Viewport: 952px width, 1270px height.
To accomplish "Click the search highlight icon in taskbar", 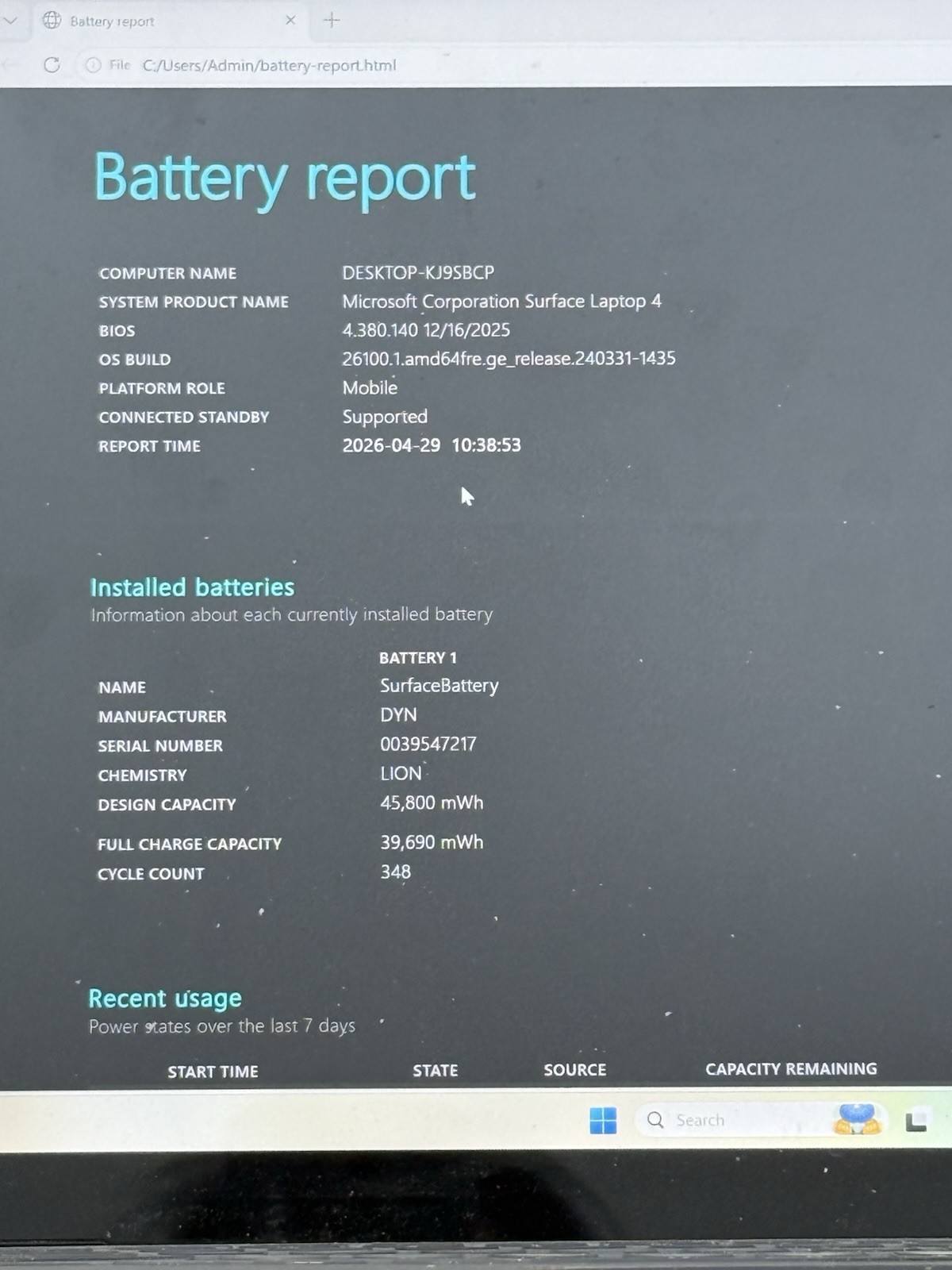I will tap(857, 1119).
